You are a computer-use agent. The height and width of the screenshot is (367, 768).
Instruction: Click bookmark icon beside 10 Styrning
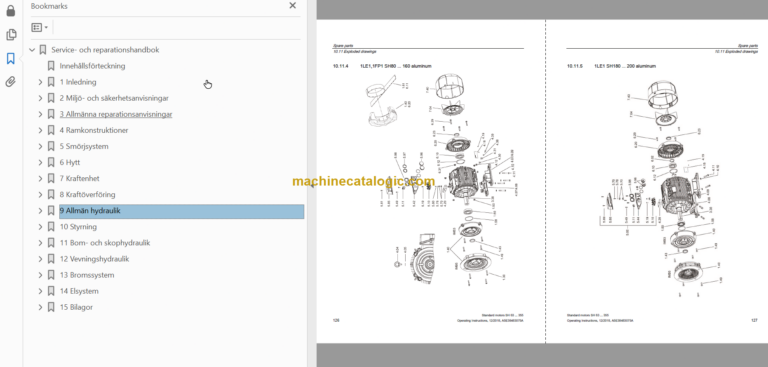point(51,227)
